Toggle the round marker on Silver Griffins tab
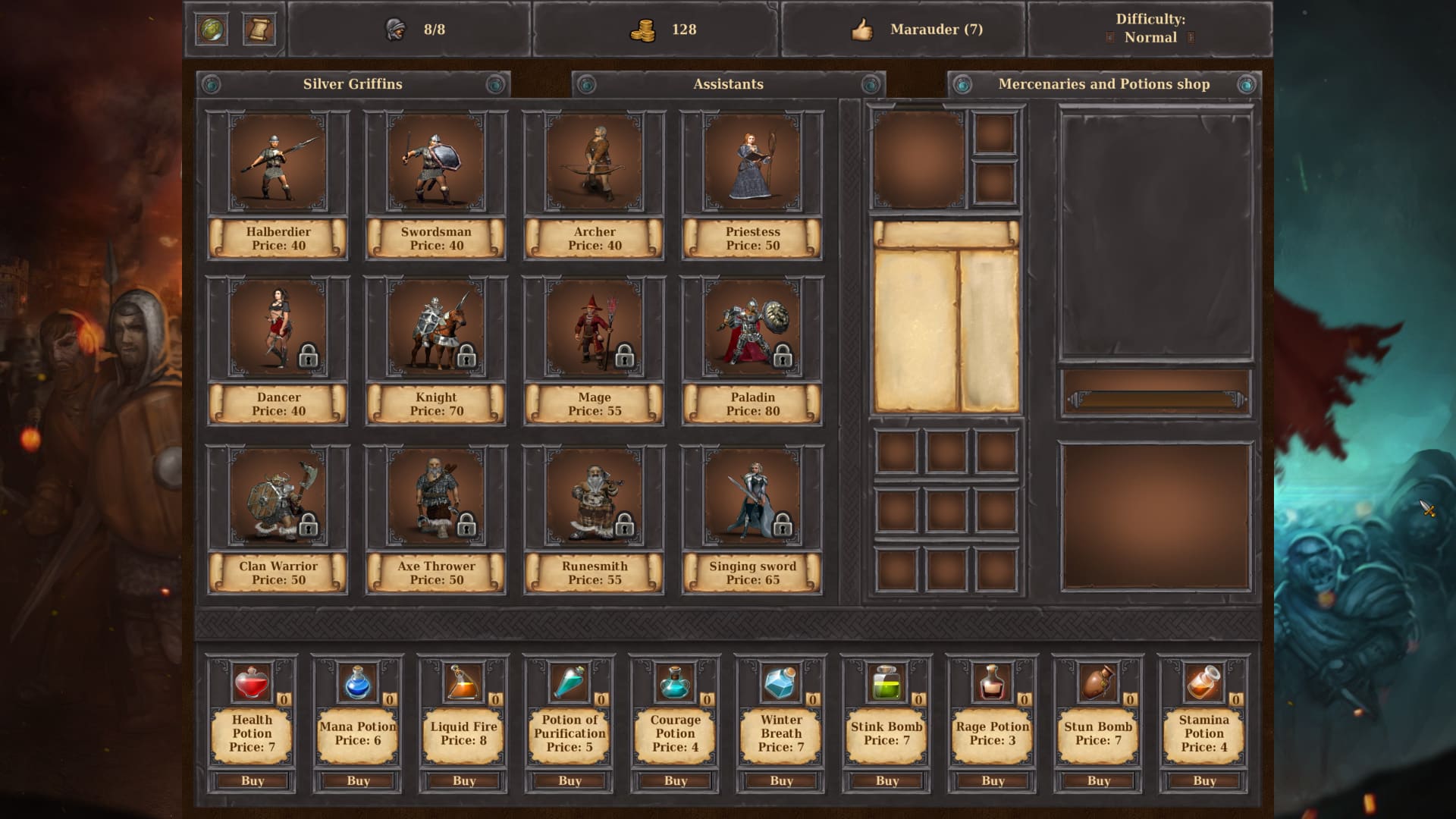 (211, 86)
